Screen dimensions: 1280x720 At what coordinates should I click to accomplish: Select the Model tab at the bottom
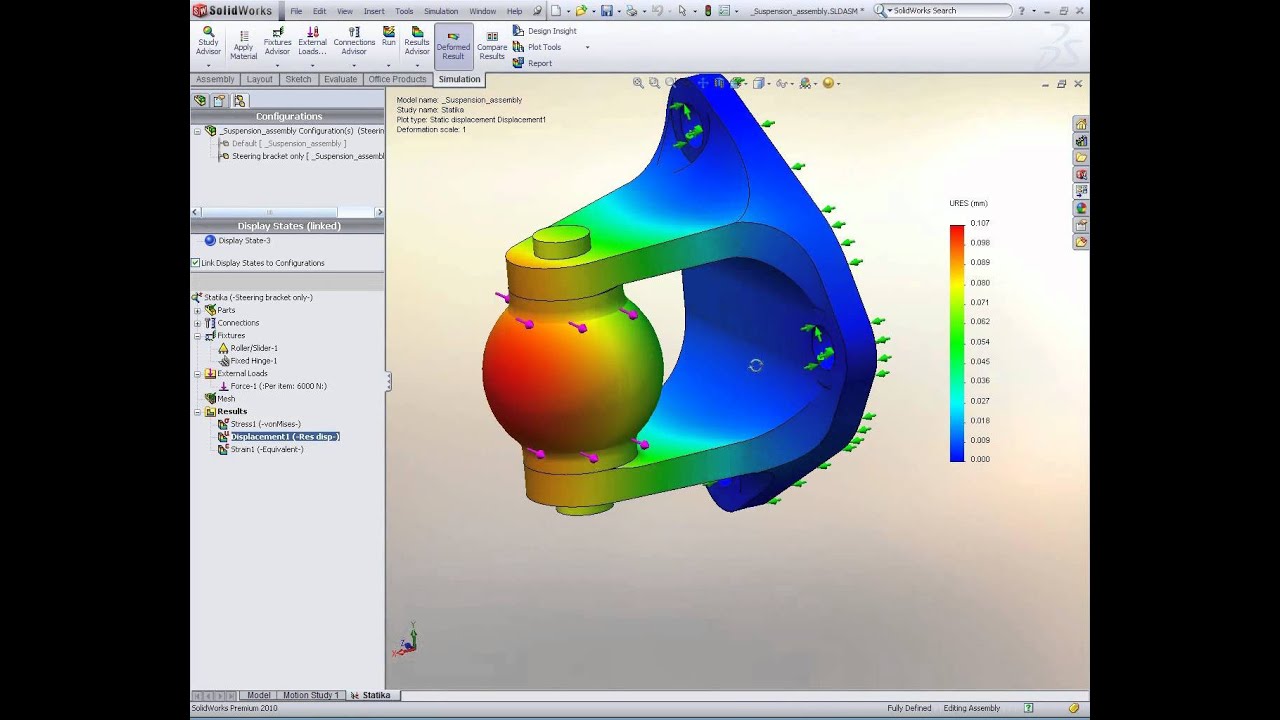pos(258,695)
